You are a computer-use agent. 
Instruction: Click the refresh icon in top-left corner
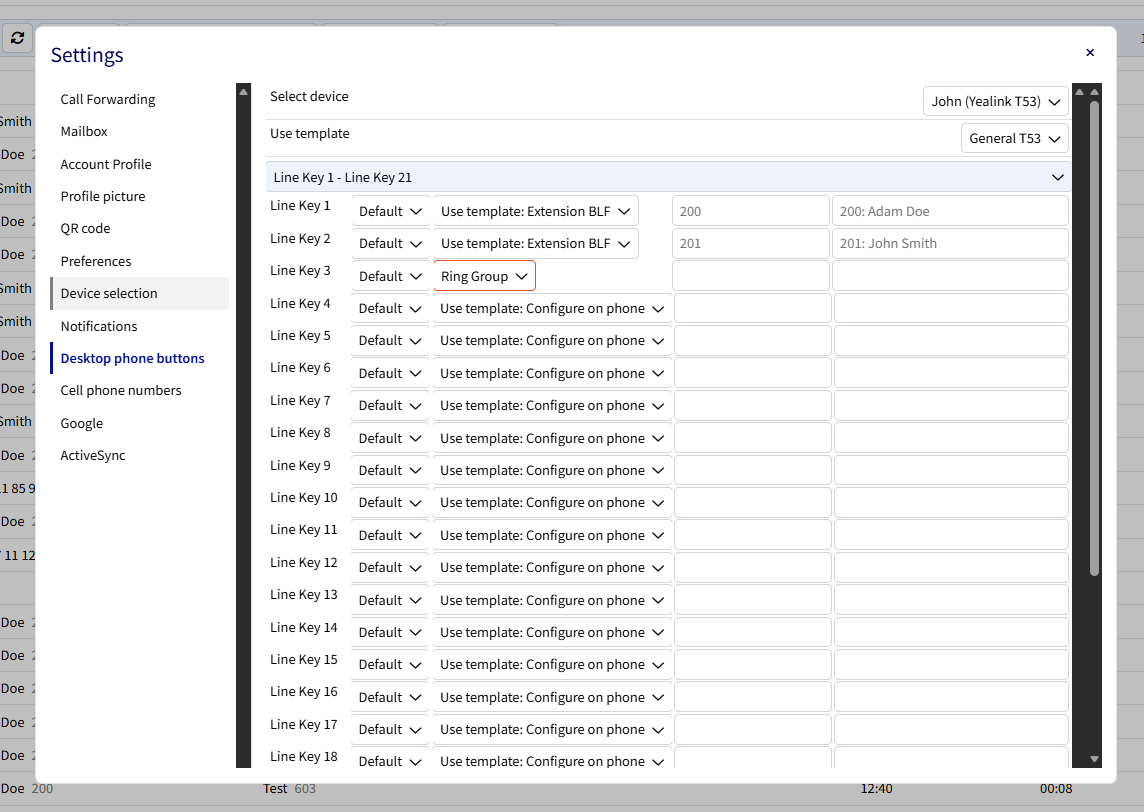pyautogui.click(x=17, y=38)
